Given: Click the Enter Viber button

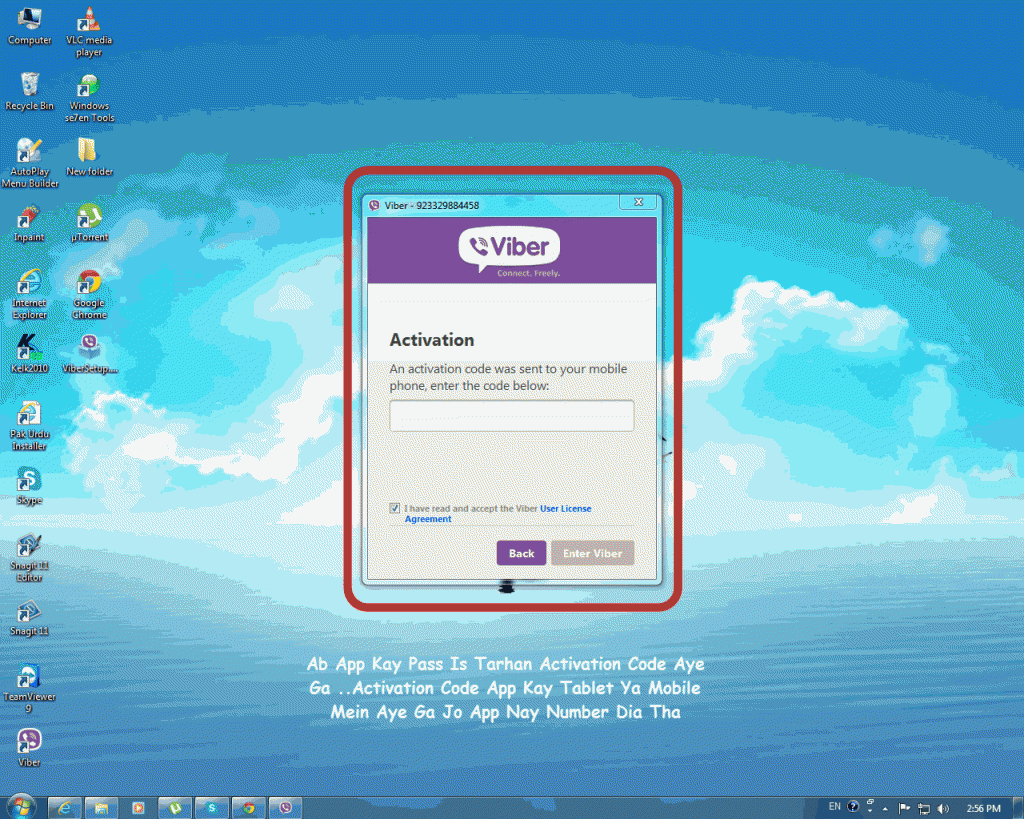Looking at the screenshot, I should tap(592, 553).
